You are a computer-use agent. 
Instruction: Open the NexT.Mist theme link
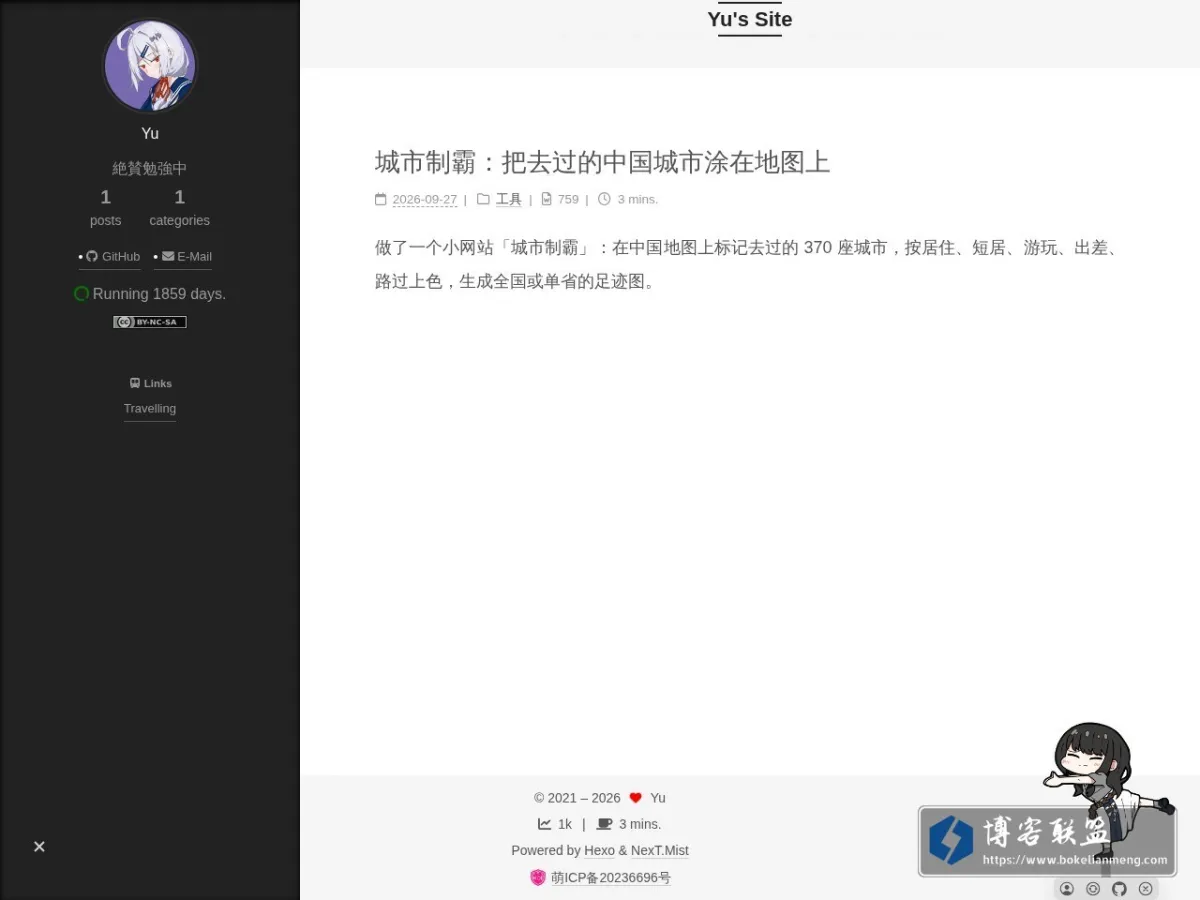pos(660,851)
